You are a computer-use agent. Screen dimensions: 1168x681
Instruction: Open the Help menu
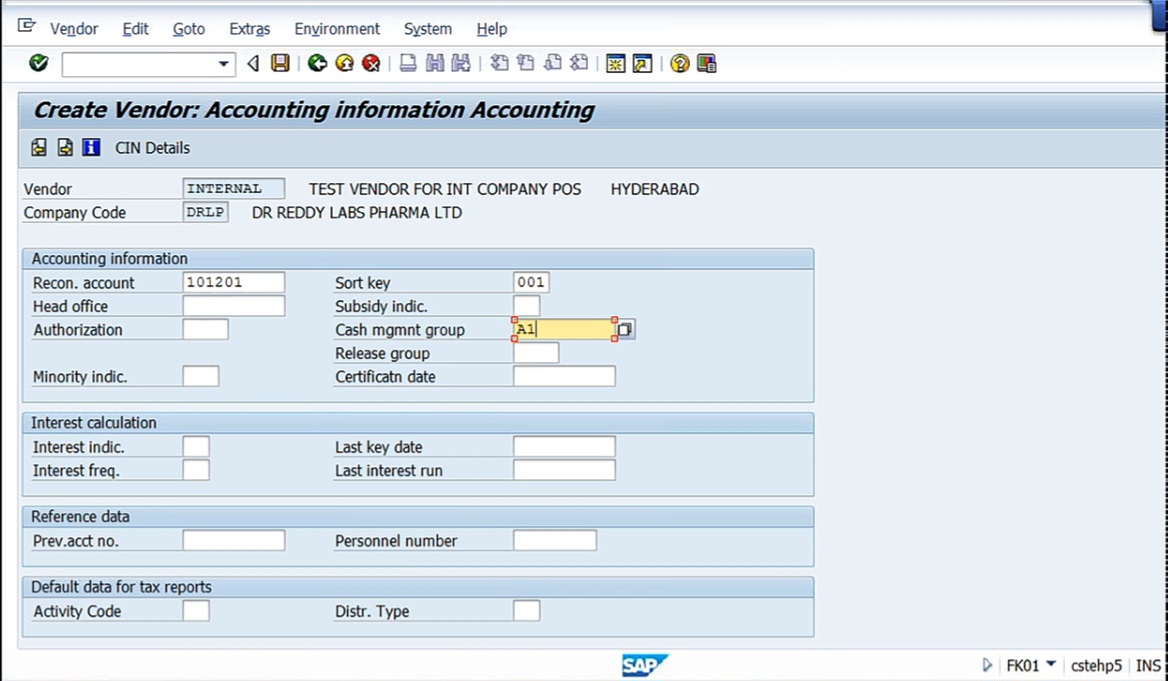(492, 28)
